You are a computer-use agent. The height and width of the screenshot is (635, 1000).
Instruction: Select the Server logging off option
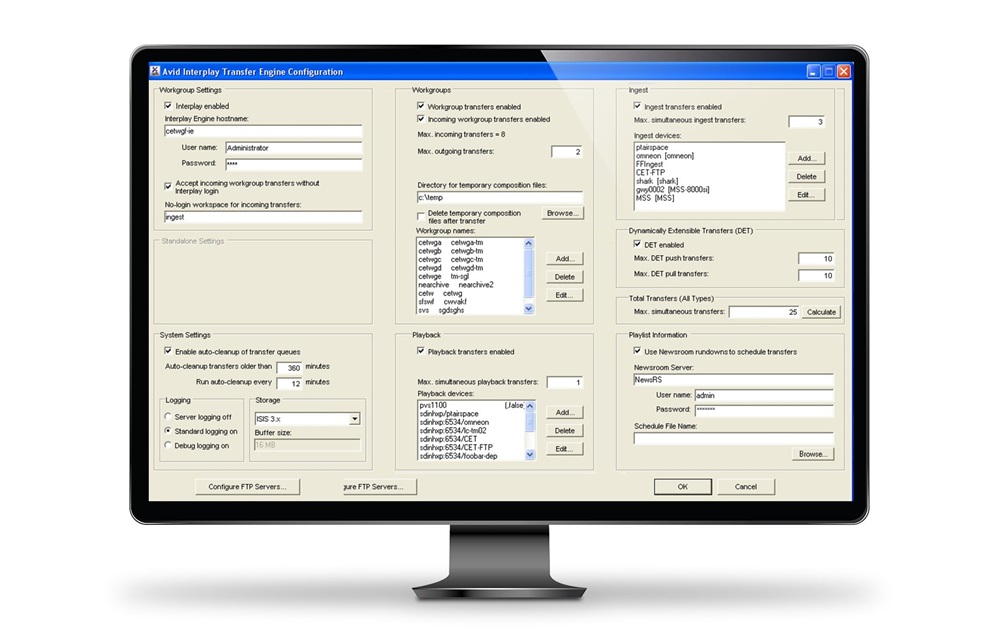(168, 416)
